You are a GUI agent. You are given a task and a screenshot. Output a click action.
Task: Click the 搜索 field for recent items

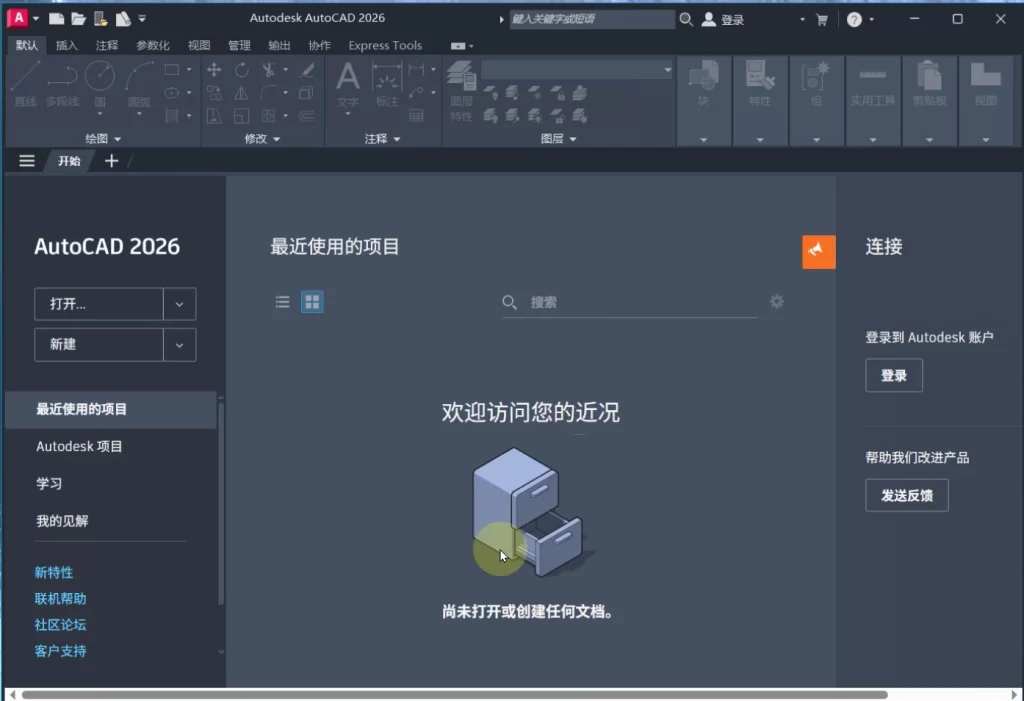pos(640,302)
